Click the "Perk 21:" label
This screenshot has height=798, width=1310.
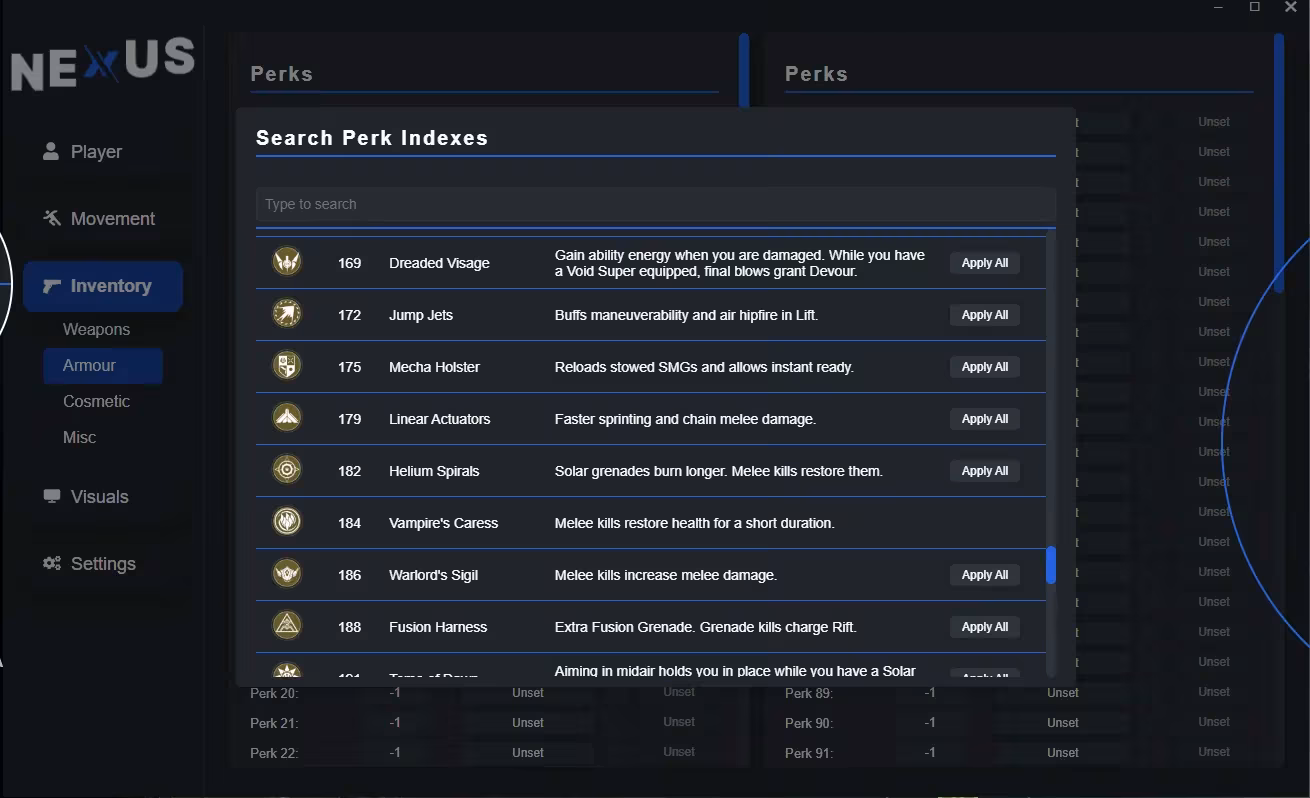coord(274,723)
